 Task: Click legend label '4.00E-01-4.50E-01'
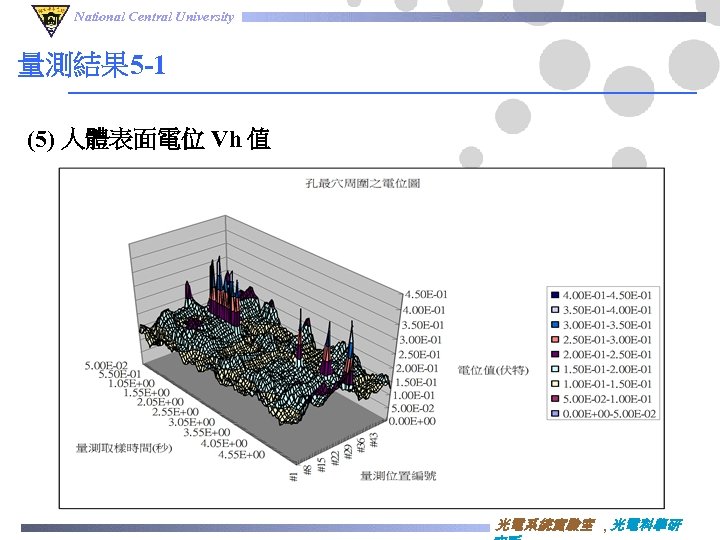point(608,295)
